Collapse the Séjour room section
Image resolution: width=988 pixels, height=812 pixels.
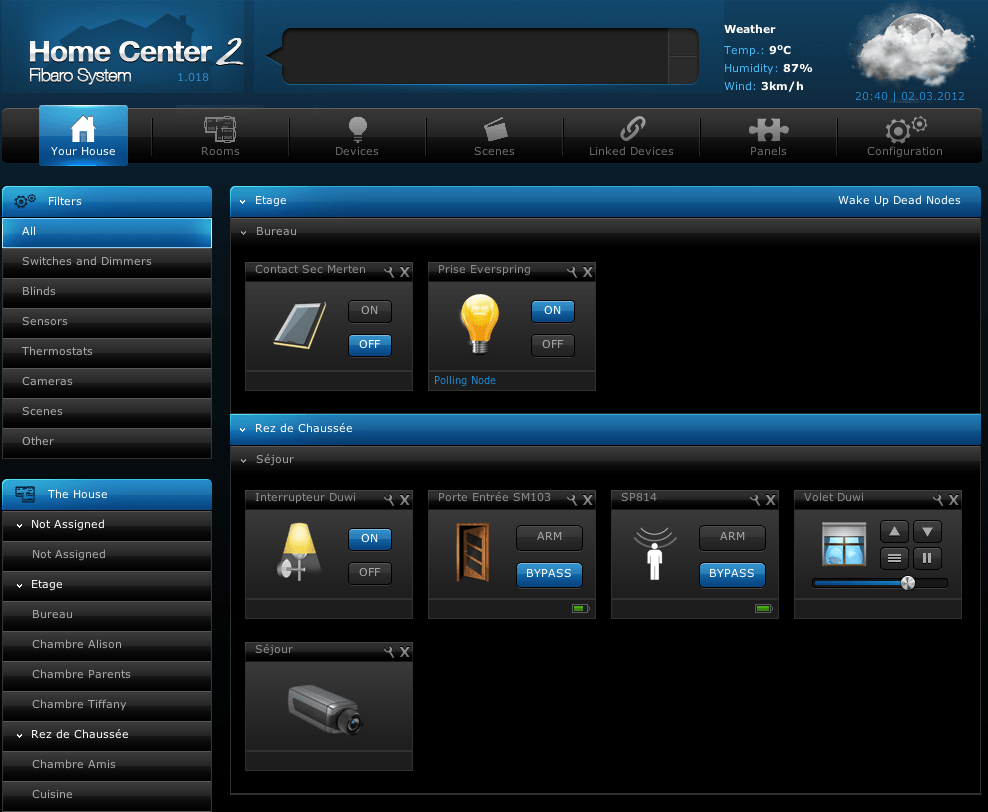[243, 460]
